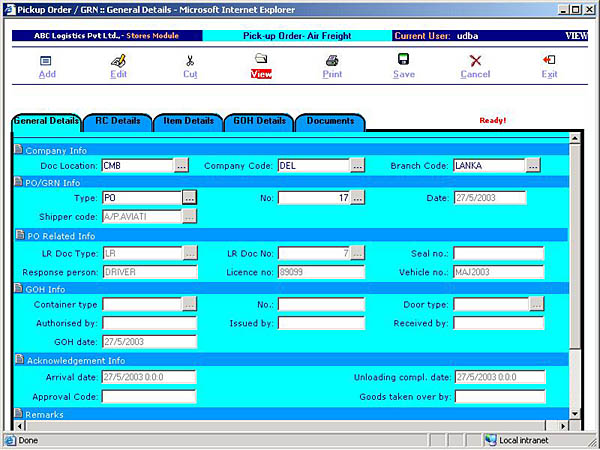The height and width of the screenshot is (450, 600).
Task: Click the Seal no. input field
Action: point(498,253)
